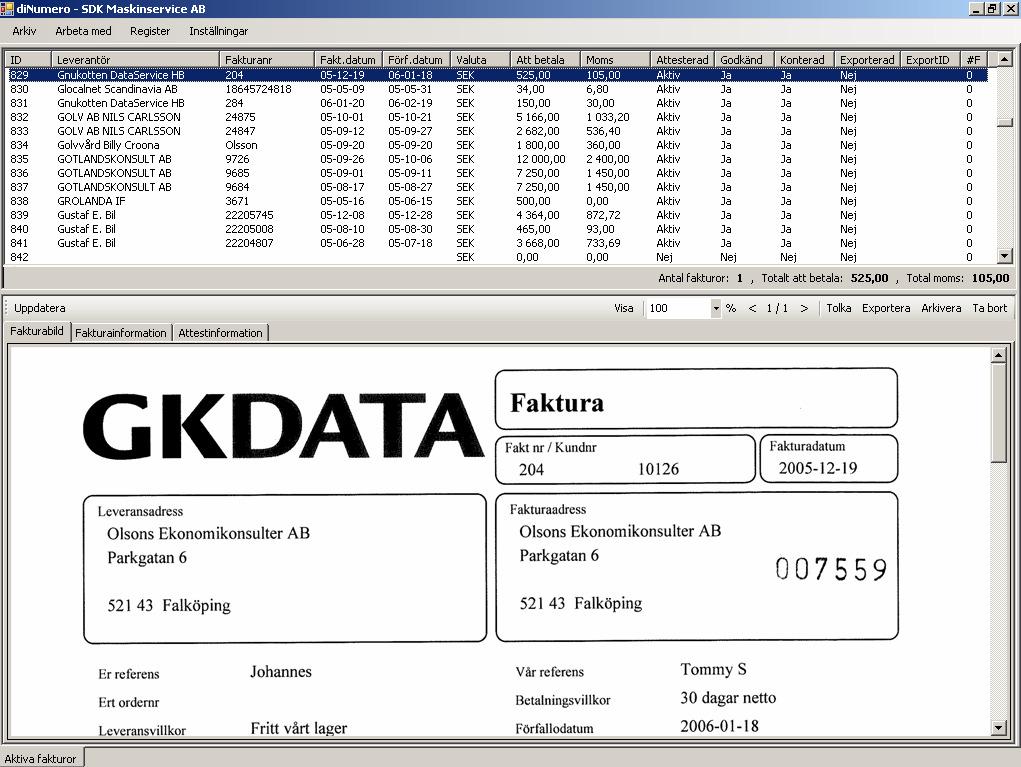Select GOTLANDSKONSULT AB invoice 9685
This screenshot has width=1021, height=767.
coord(498,173)
